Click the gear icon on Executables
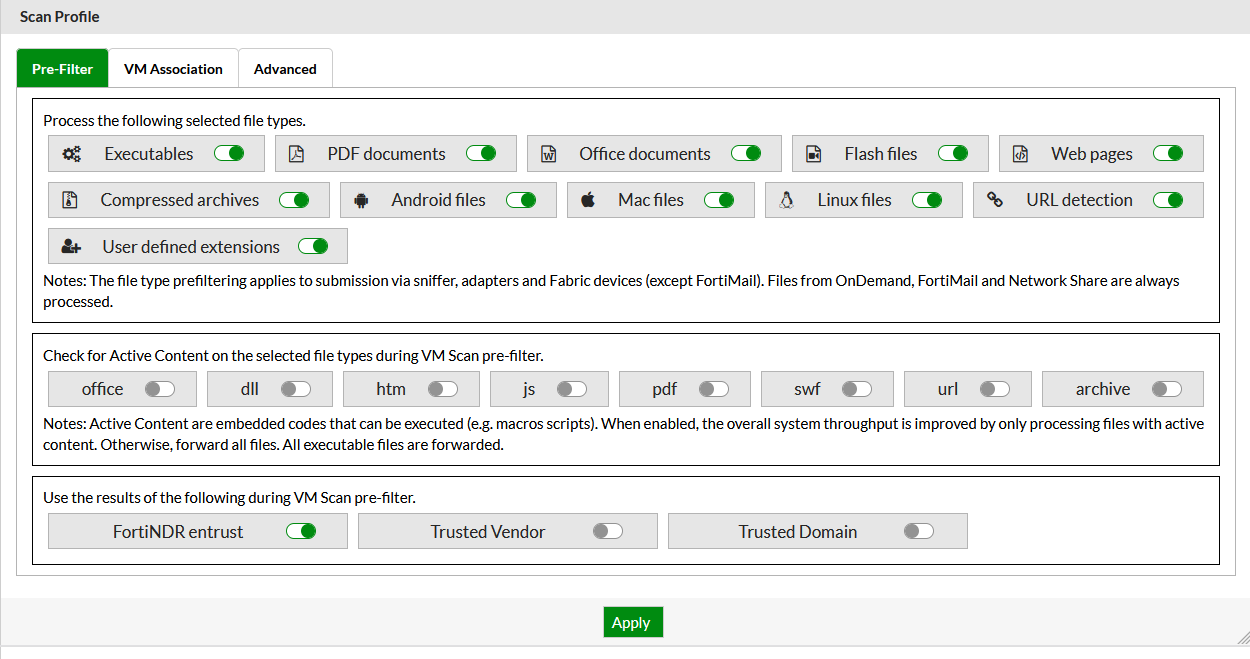 point(70,153)
